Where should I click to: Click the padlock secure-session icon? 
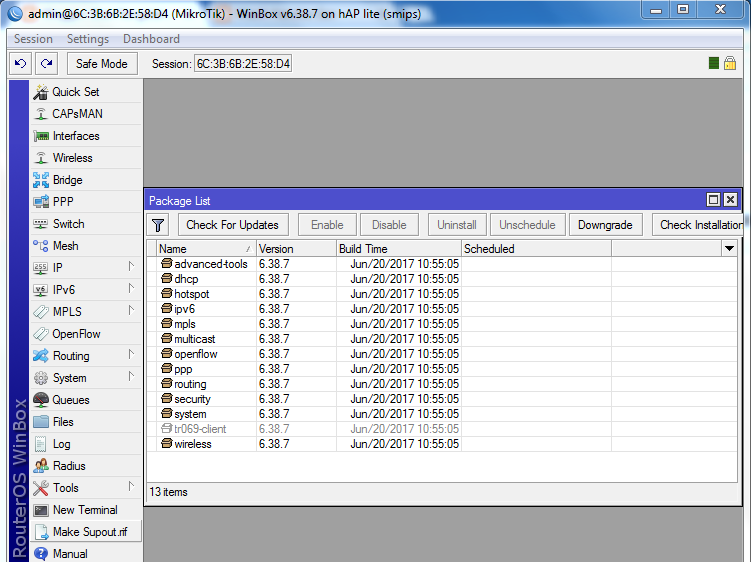(x=730, y=63)
